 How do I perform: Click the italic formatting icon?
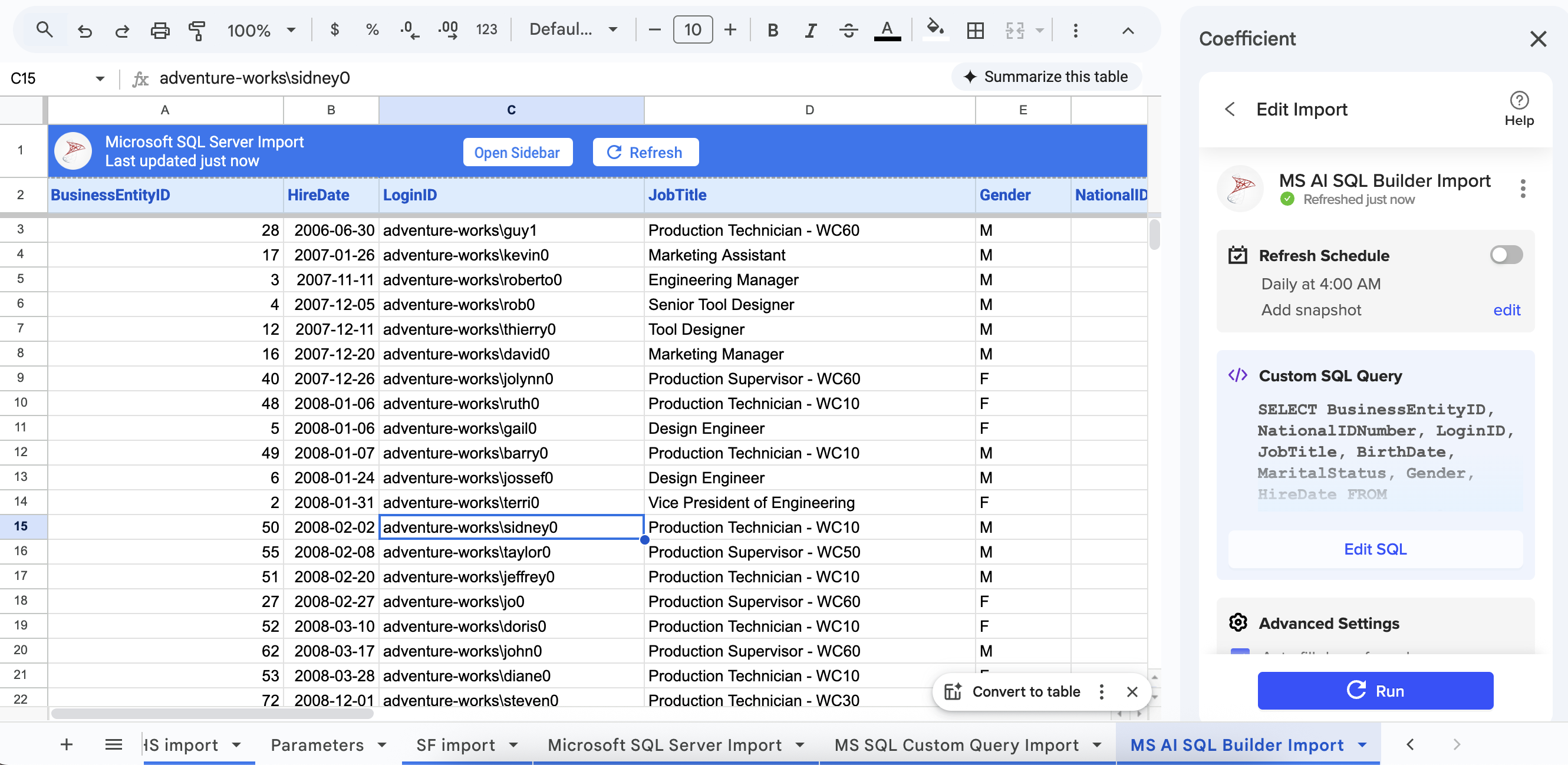click(810, 30)
